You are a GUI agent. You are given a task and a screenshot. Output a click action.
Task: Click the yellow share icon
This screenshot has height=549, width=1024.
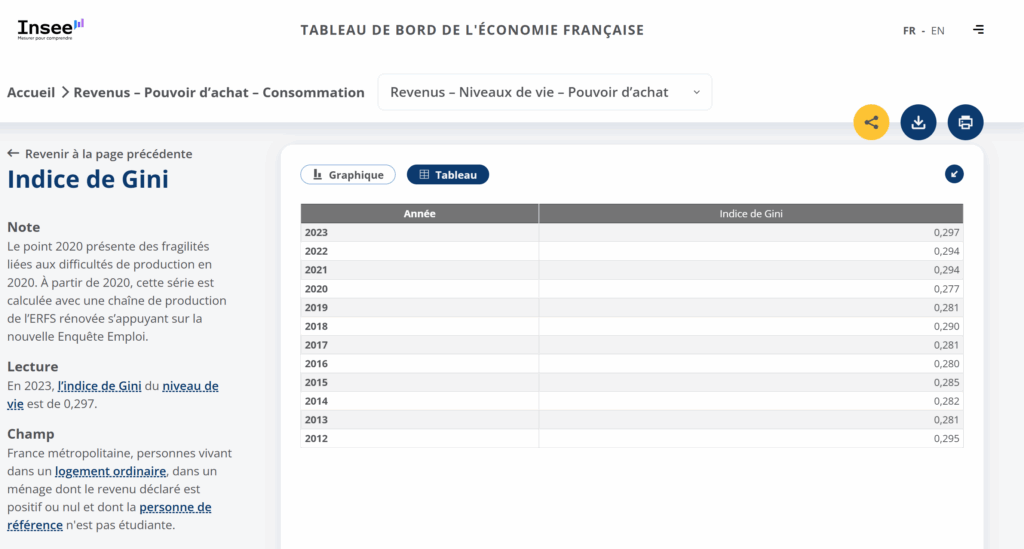871,122
